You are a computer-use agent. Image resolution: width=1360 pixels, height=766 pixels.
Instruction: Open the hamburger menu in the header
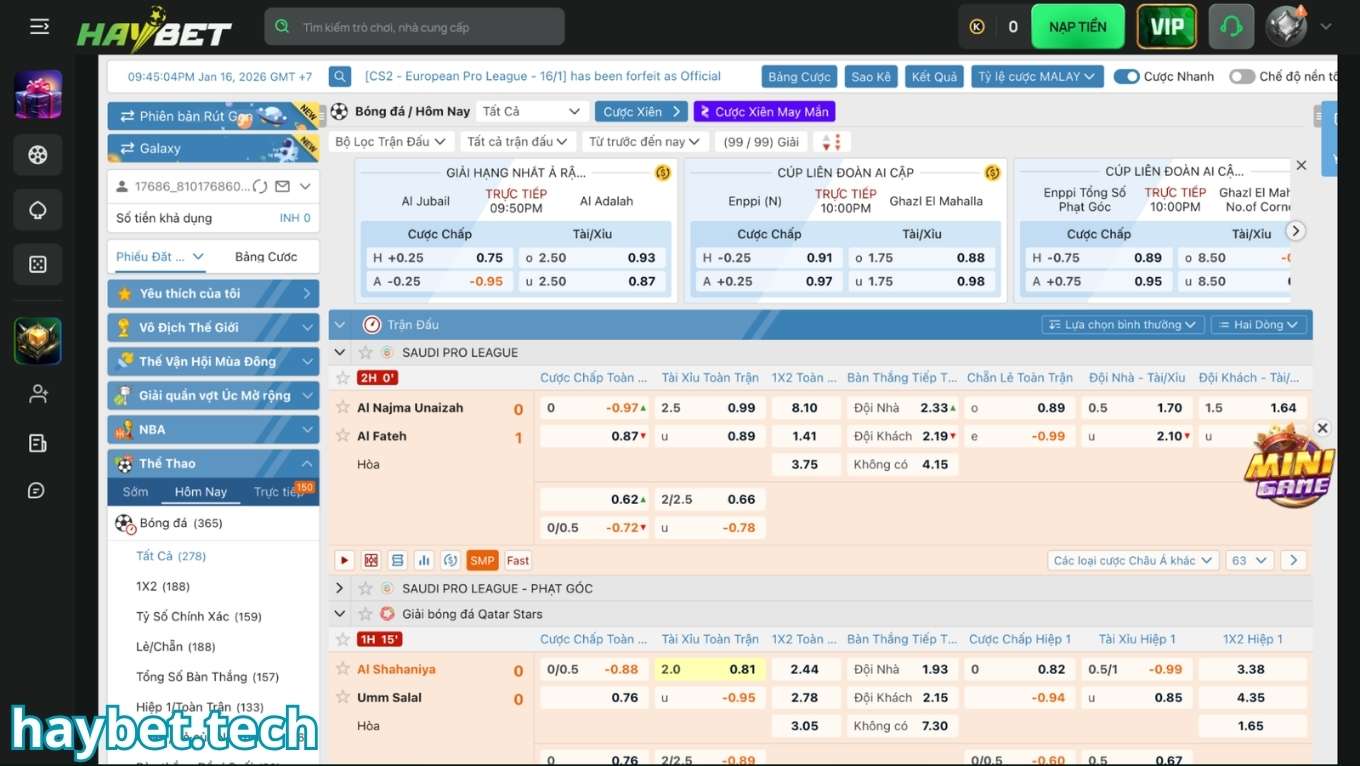pos(39,27)
